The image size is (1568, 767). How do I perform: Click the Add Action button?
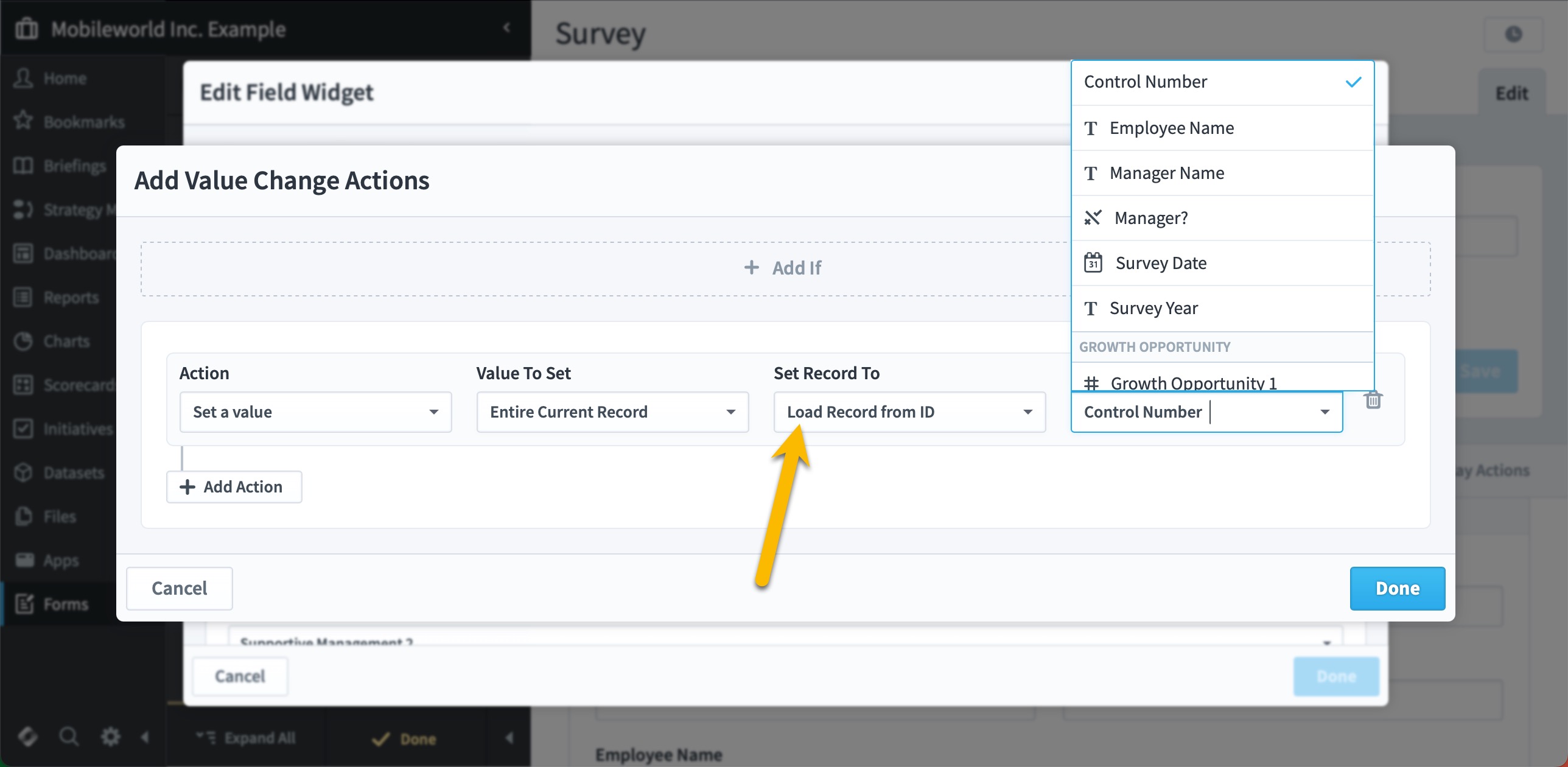[x=234, y=486]
